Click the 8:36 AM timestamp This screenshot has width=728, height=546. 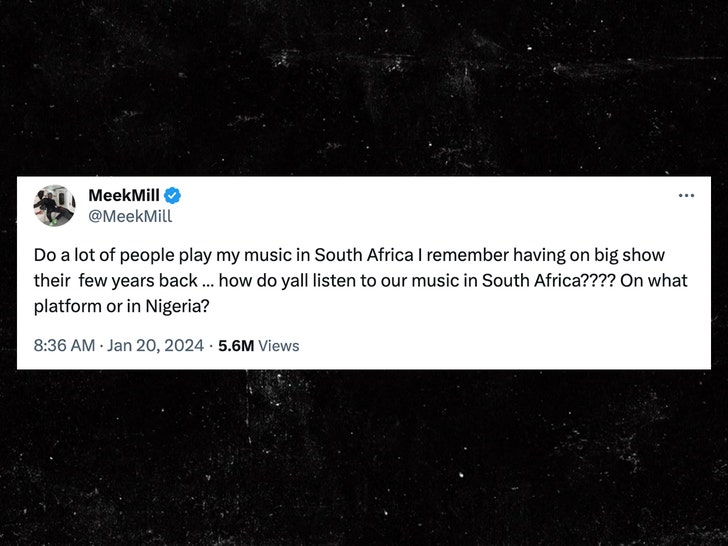click(64, 345)
